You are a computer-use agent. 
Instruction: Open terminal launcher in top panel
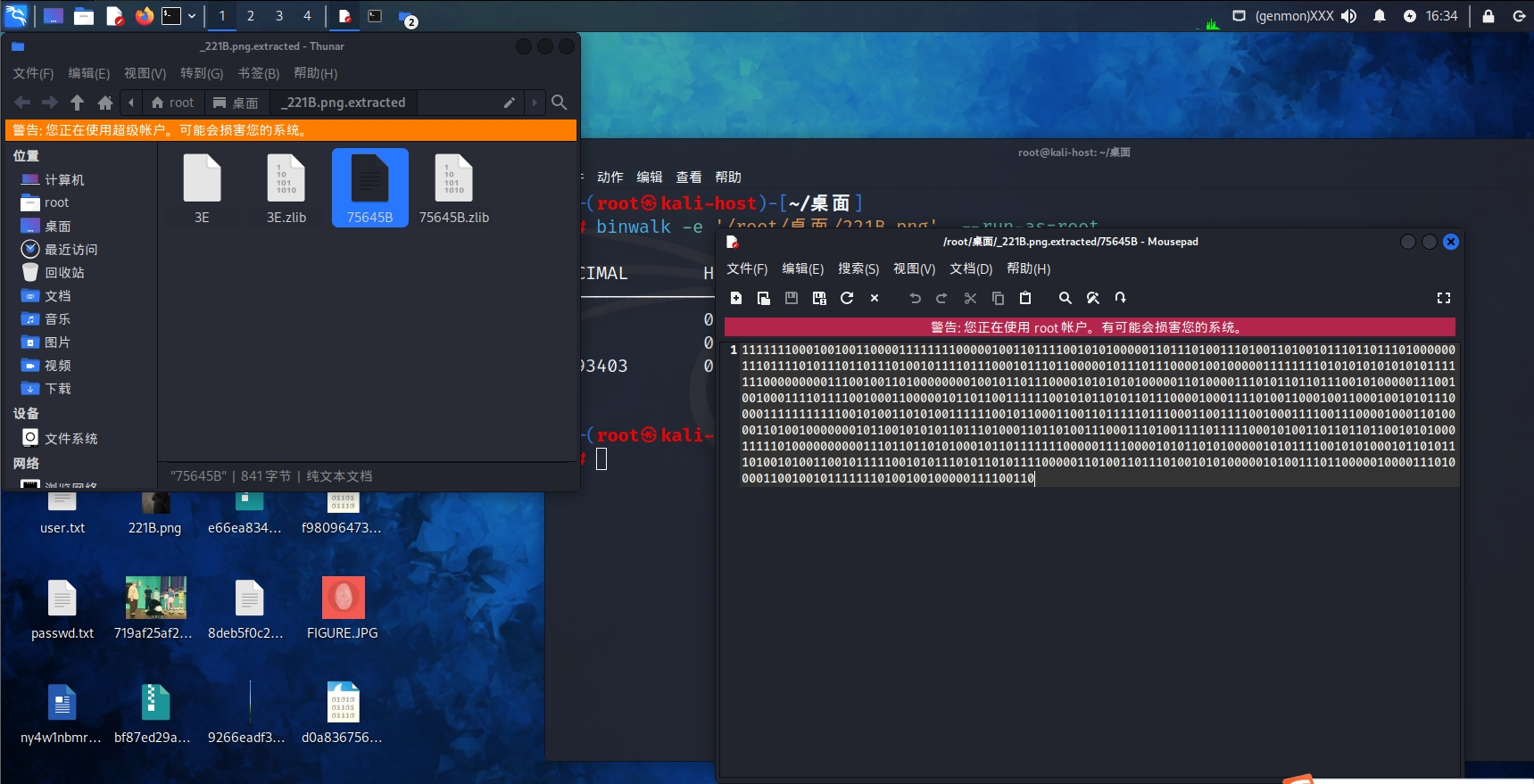171,15
